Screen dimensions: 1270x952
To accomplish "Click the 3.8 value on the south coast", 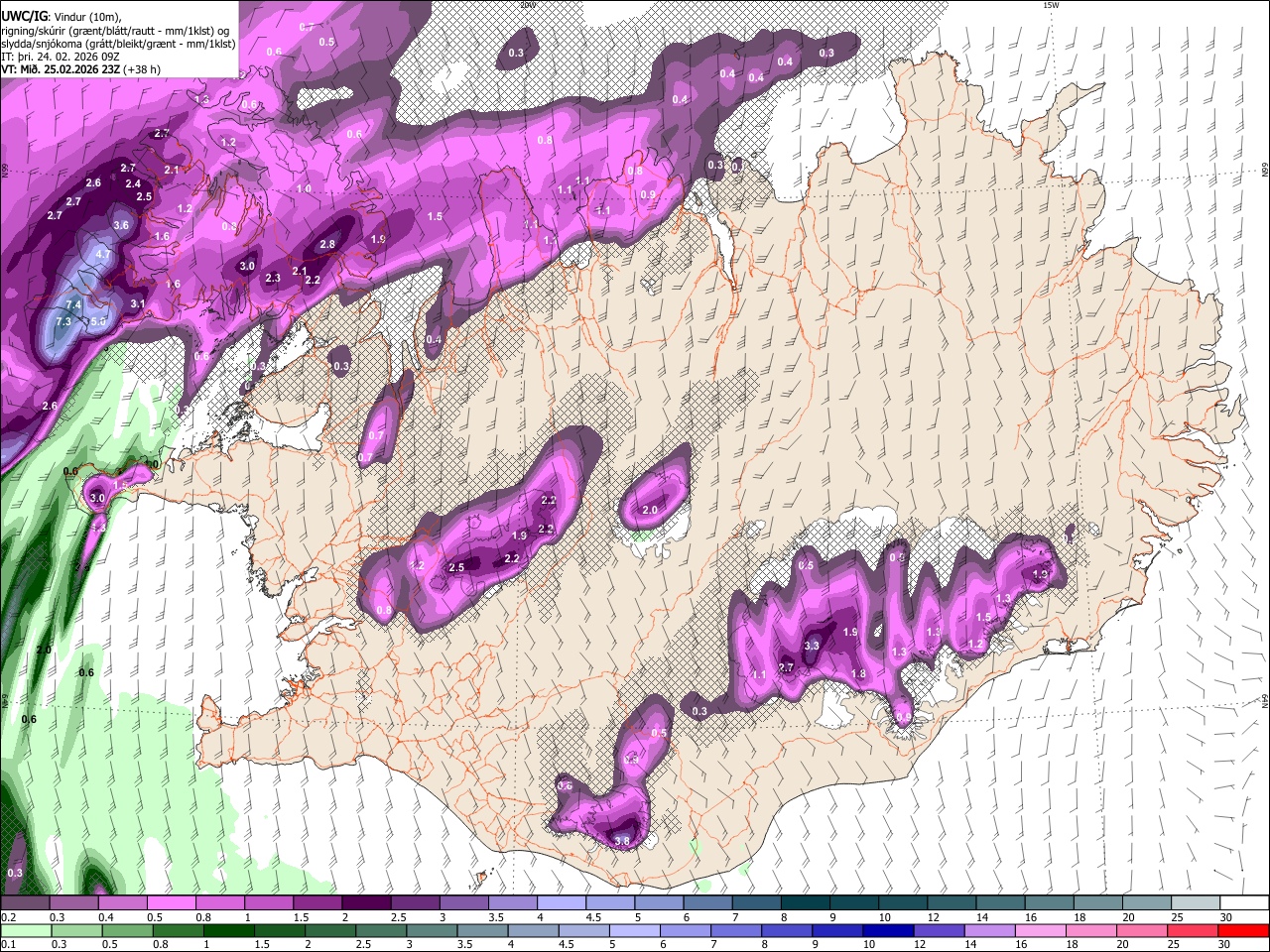I will pos(622,841).
